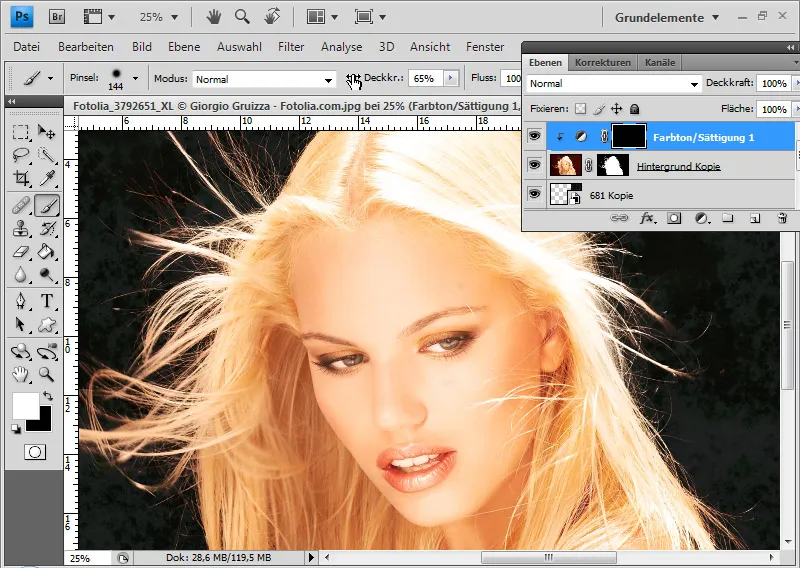This screenshot has width=800, height=568.
Task: Select the Eyedropper tool
Action: (x=46, y=178)
